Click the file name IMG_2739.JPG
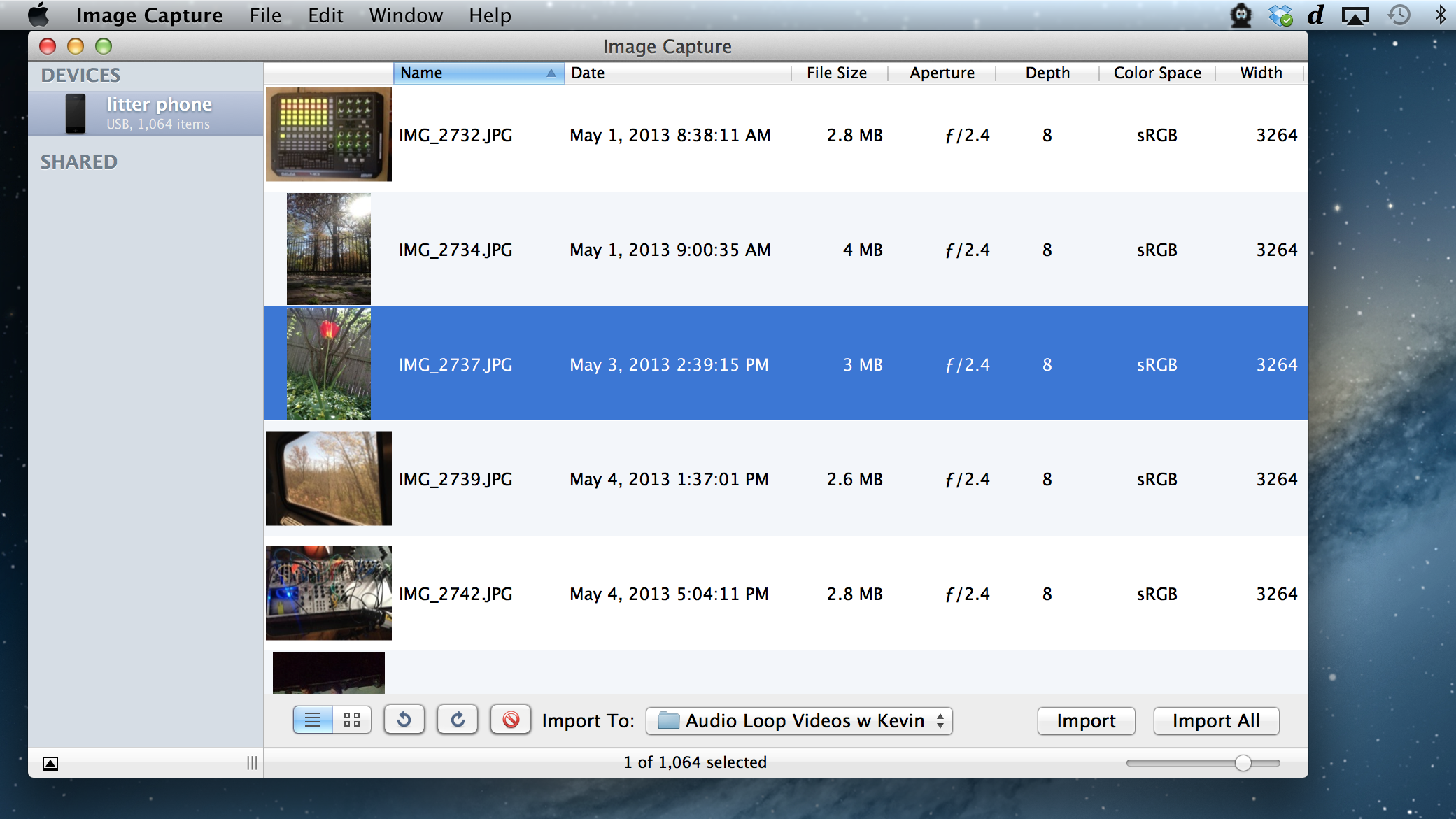 coord(455,479)
